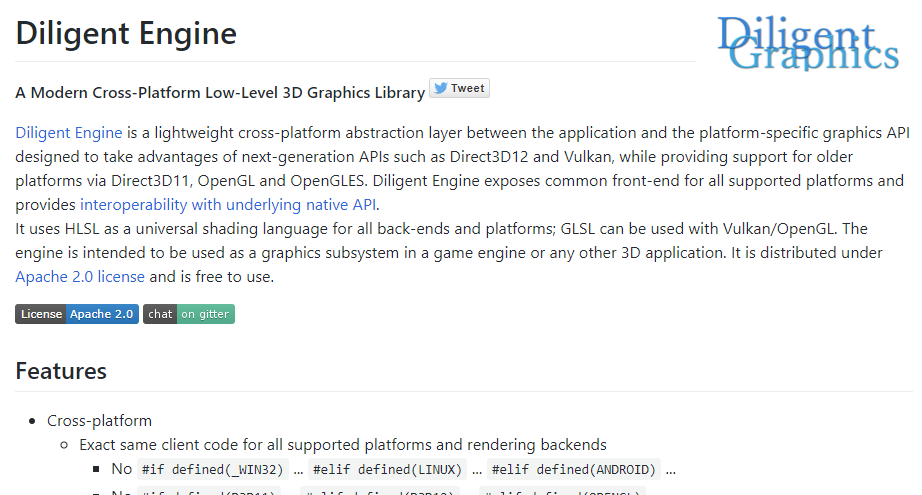Click the #if defined(_WIN32) code snippet
The height and width of the screenshot is (495, 922).
pyautogui.click(x=213, y=470)
